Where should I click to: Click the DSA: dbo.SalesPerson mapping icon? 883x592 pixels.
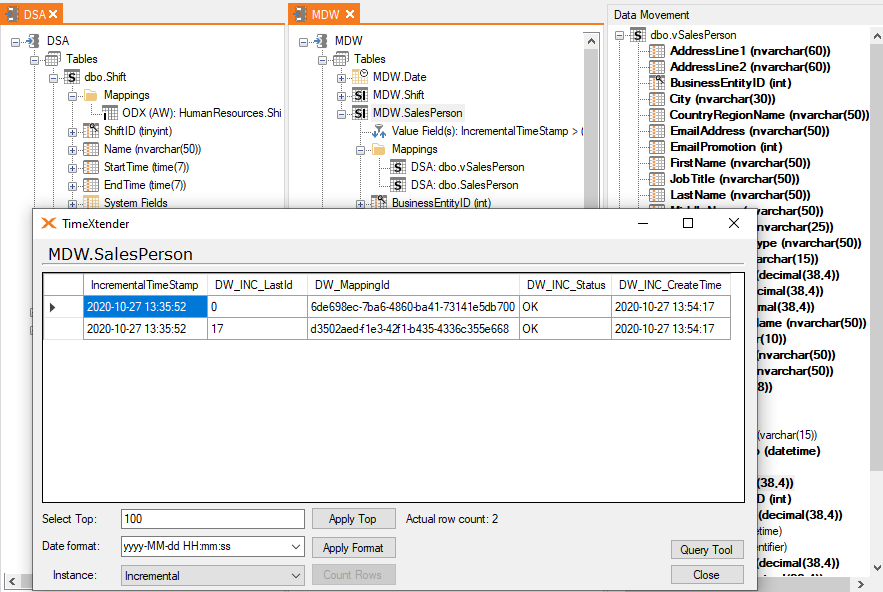(x=398, y=185)
